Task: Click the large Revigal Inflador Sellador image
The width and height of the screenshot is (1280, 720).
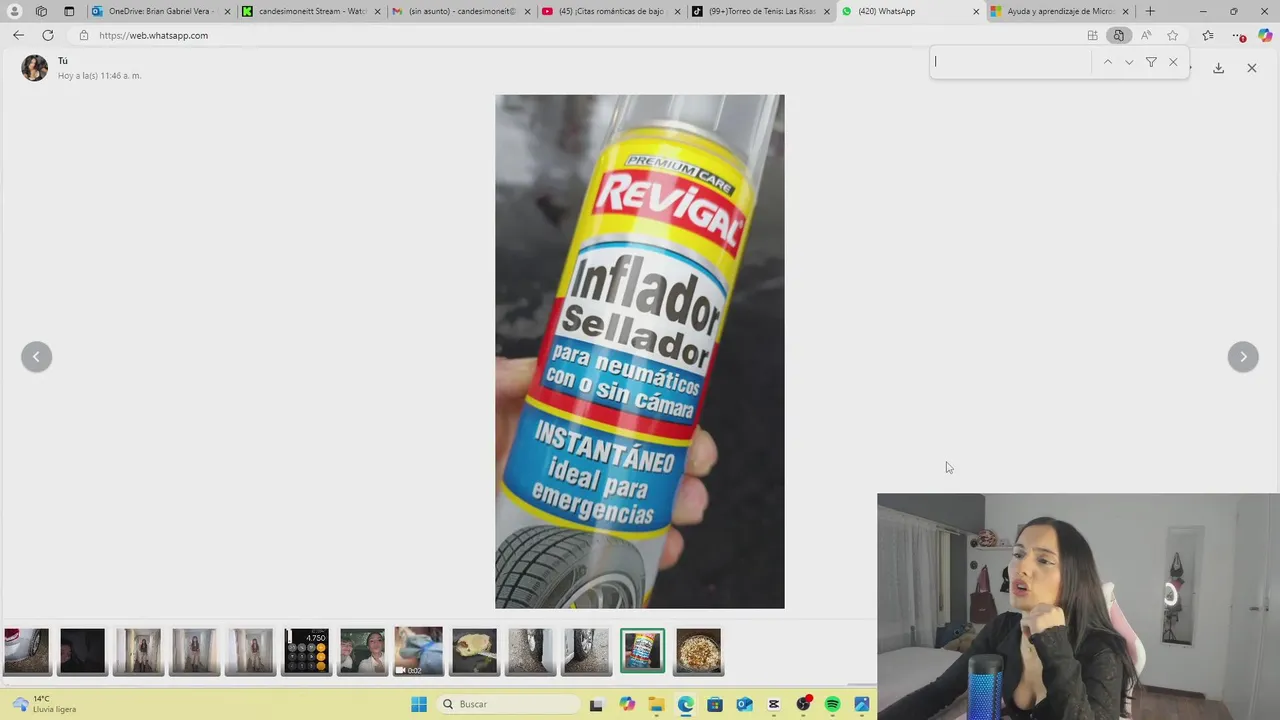Action: pos(640,351)
